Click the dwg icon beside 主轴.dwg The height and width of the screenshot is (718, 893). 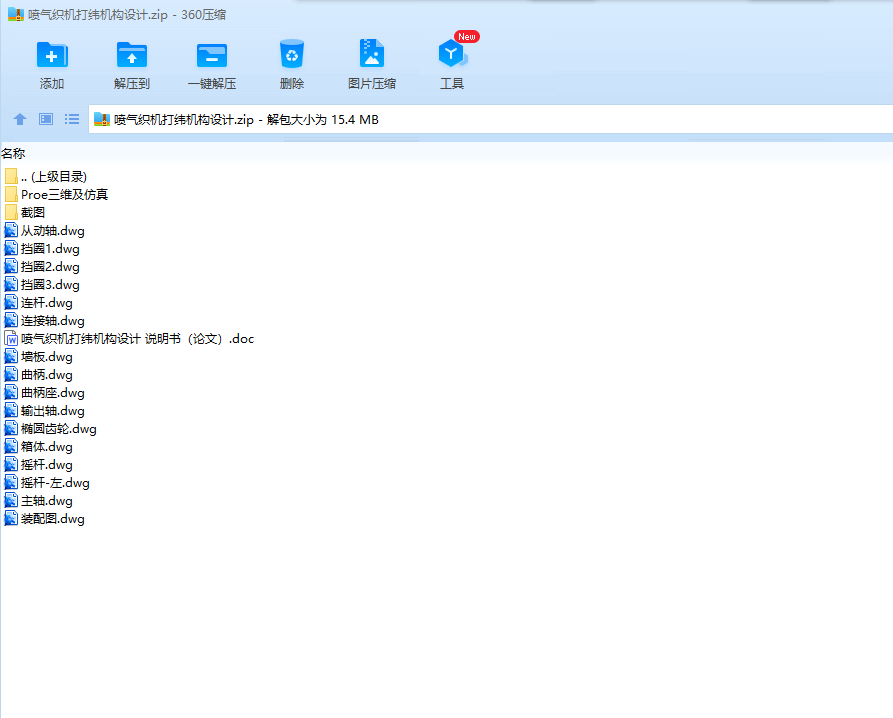click(x=11, y=501)
